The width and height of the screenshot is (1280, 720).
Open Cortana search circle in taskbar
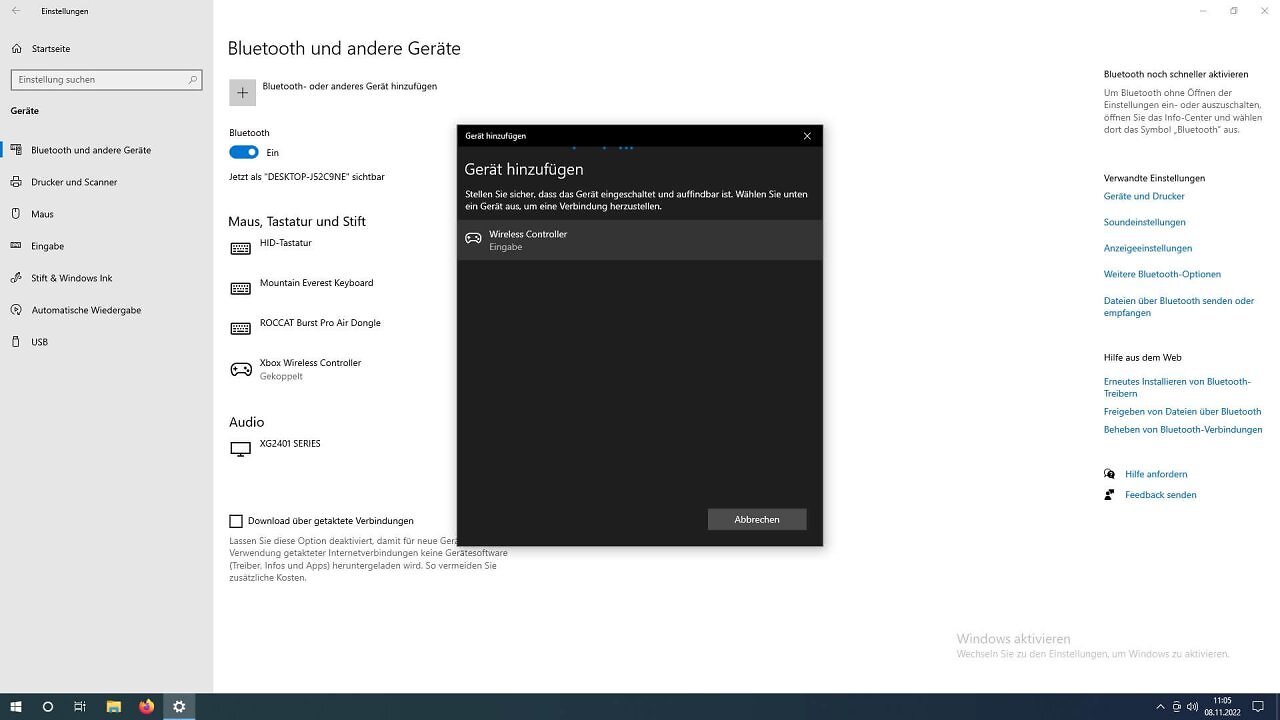[x=47, y=706]
